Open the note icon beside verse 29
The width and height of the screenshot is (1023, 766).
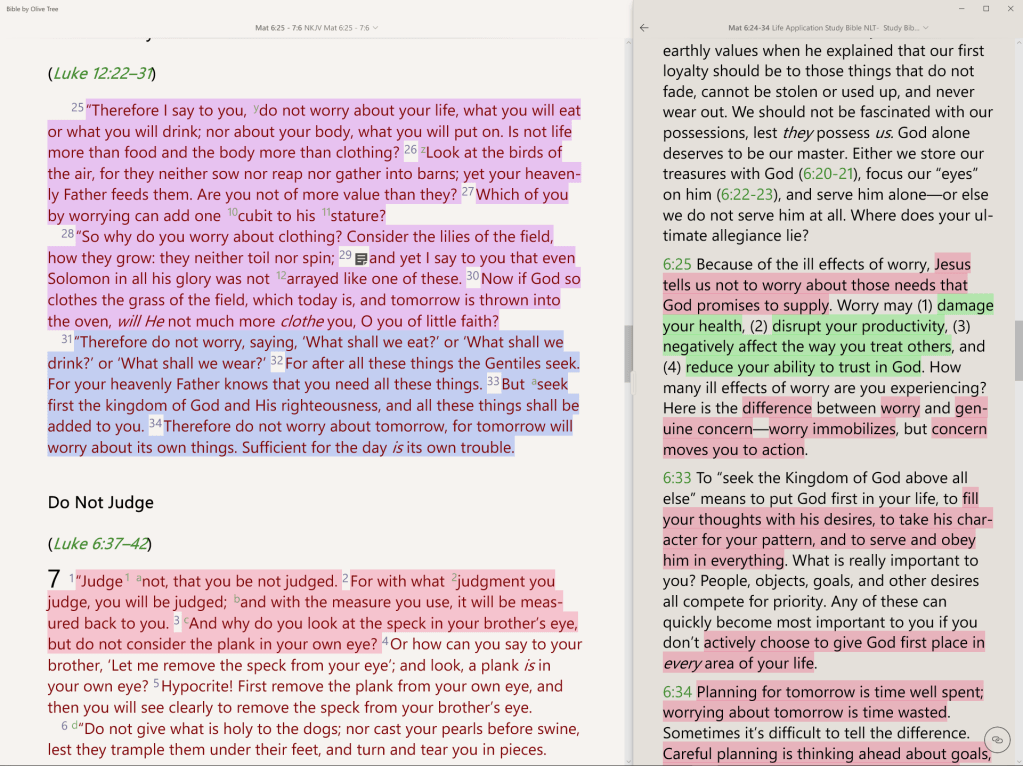tap(362, 259)
